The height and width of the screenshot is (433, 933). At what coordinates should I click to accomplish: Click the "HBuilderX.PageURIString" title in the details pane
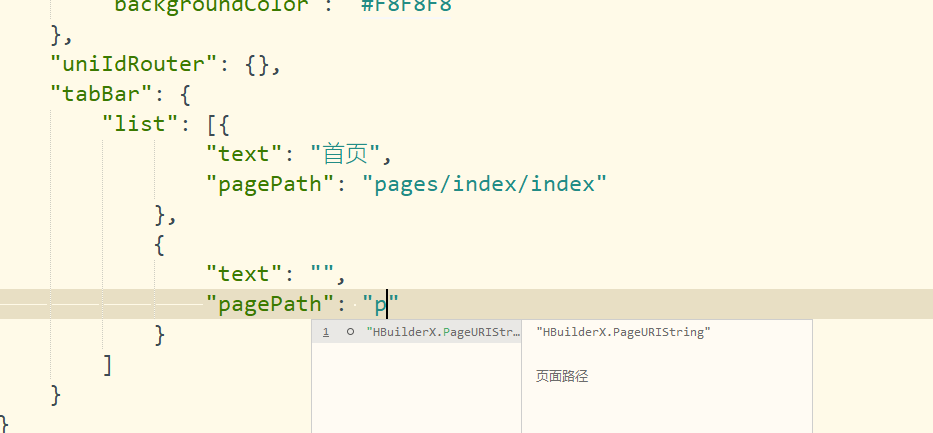click(x=624, y=332)
